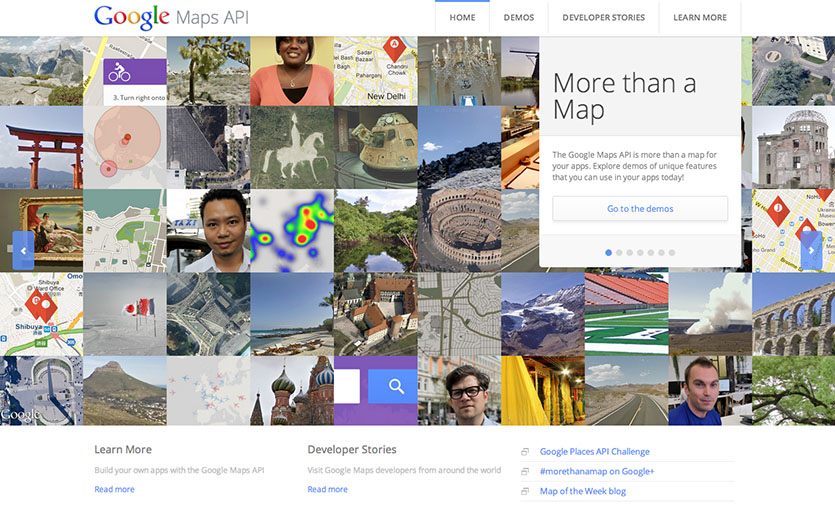
Task: Open Google Places API Challenge link
Action: pos(594,452)
